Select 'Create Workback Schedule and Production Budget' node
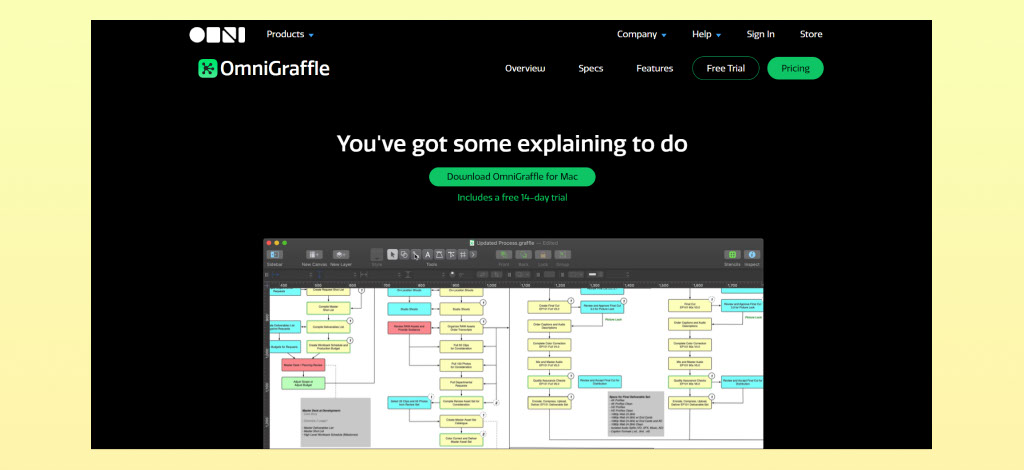The width and height of the screenshot is (1024, 470). [328, 347]
